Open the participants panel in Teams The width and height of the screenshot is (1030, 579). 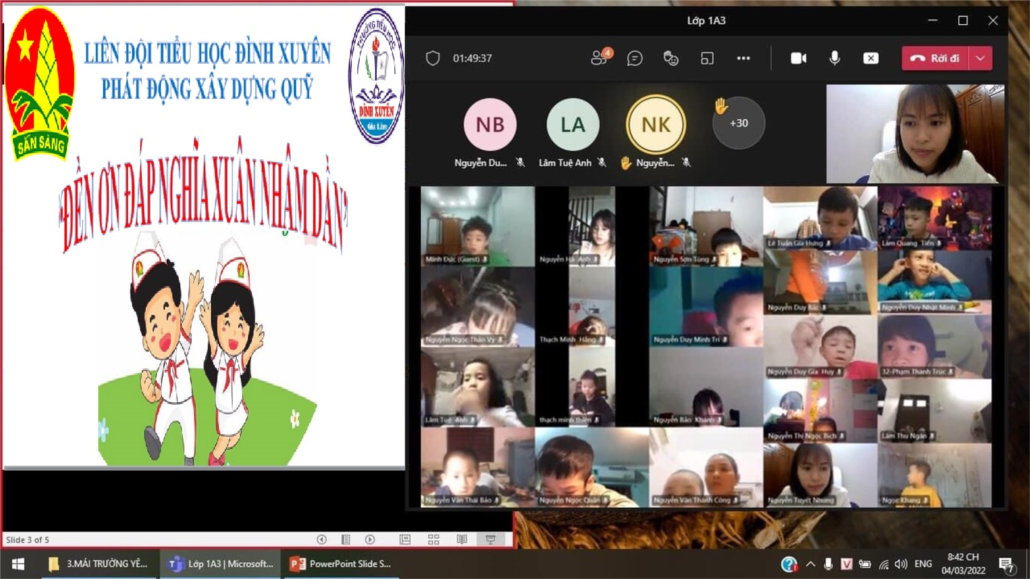coord(600,58)
